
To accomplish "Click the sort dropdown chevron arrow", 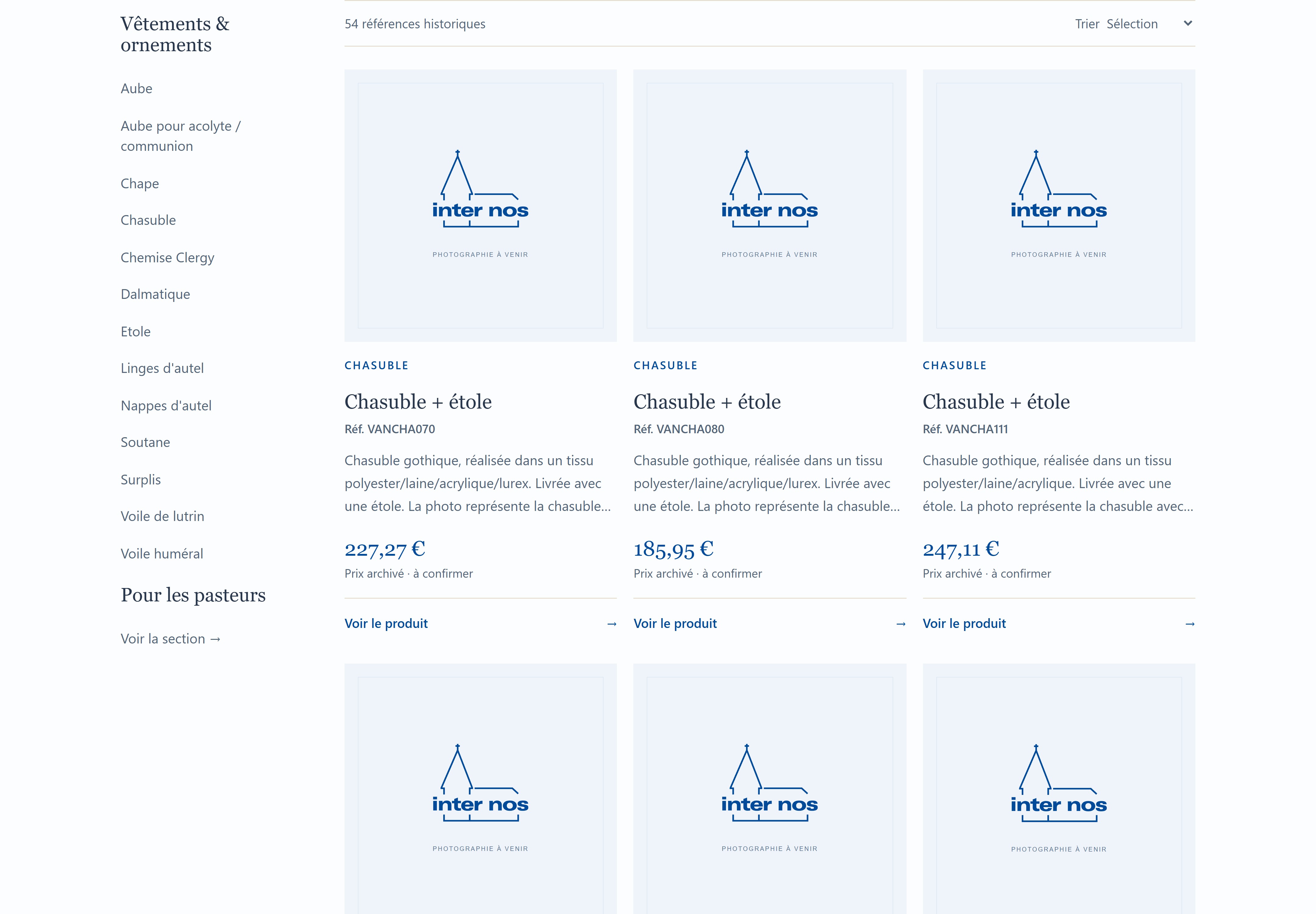I will click(x=1188, y=23).
